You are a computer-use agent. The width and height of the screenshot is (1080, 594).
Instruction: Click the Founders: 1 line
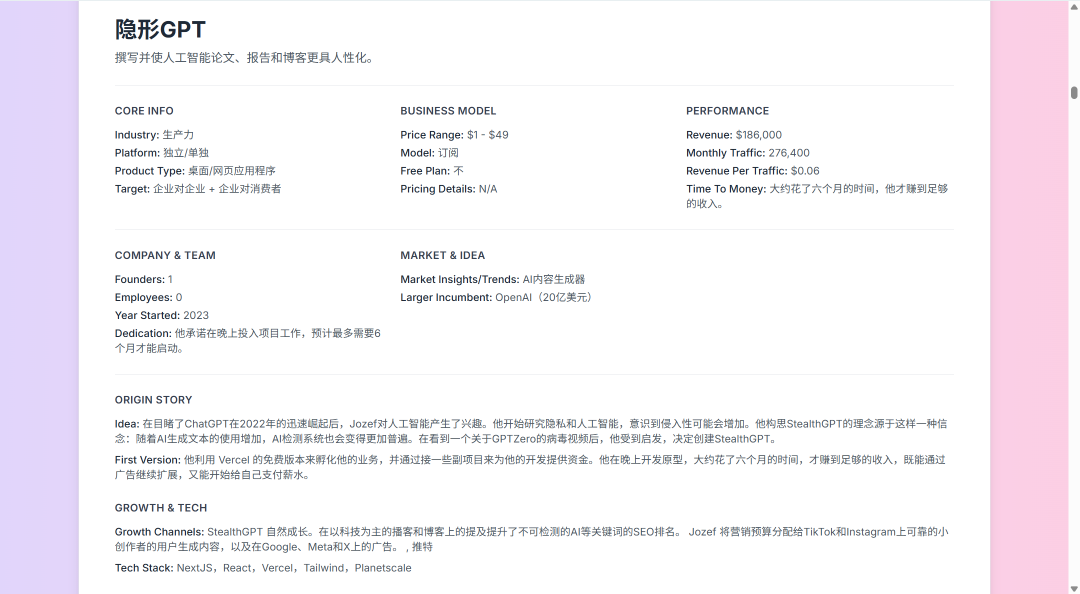[143, 280]
